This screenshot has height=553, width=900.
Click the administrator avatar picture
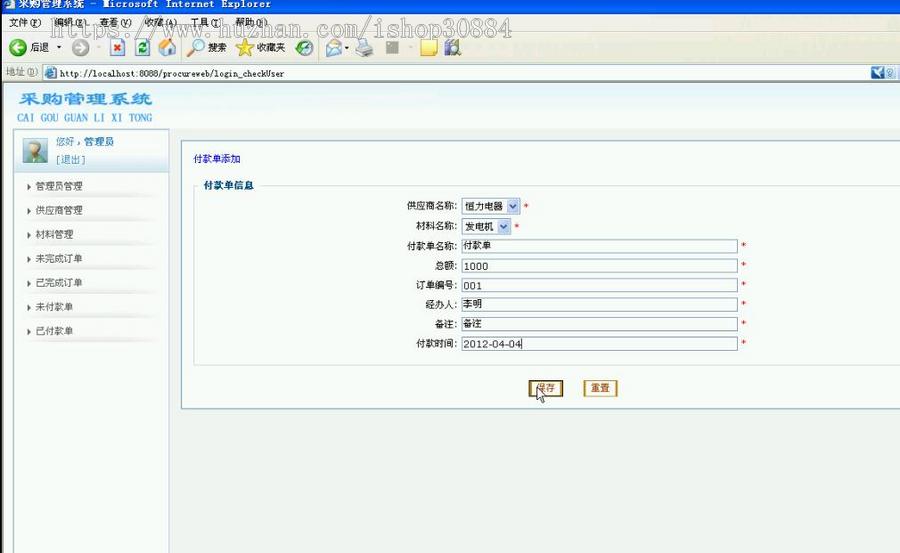click(35, 151)
